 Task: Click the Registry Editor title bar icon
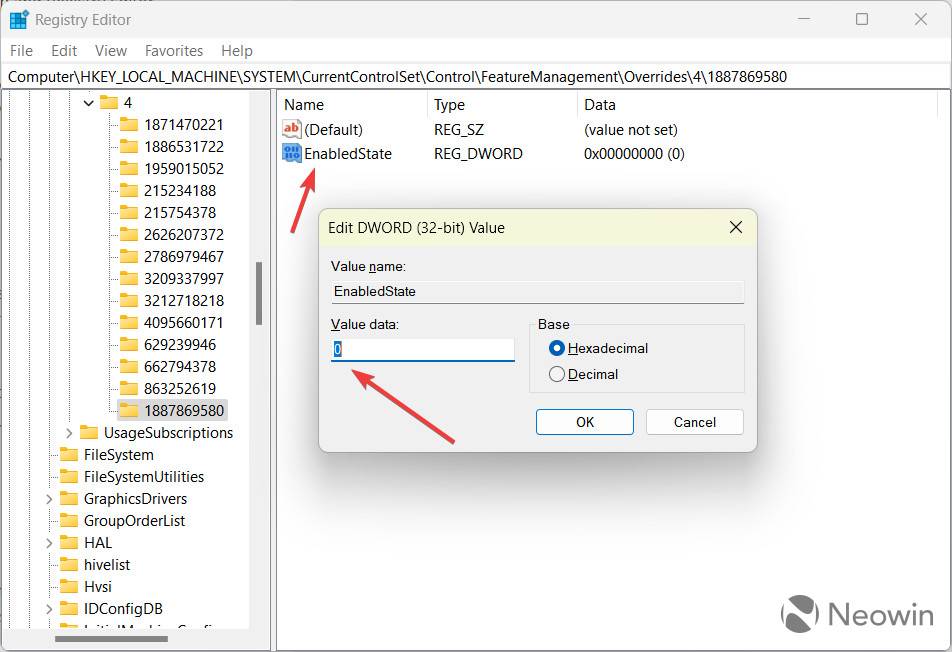tap(18, 19)
